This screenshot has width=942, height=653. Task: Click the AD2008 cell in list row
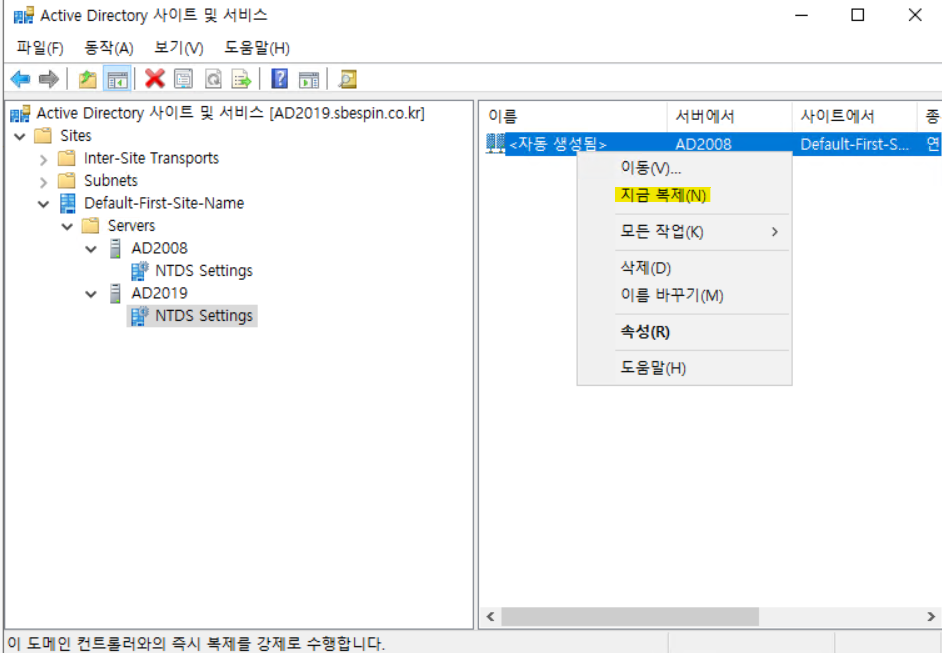(x=703, y=145)
